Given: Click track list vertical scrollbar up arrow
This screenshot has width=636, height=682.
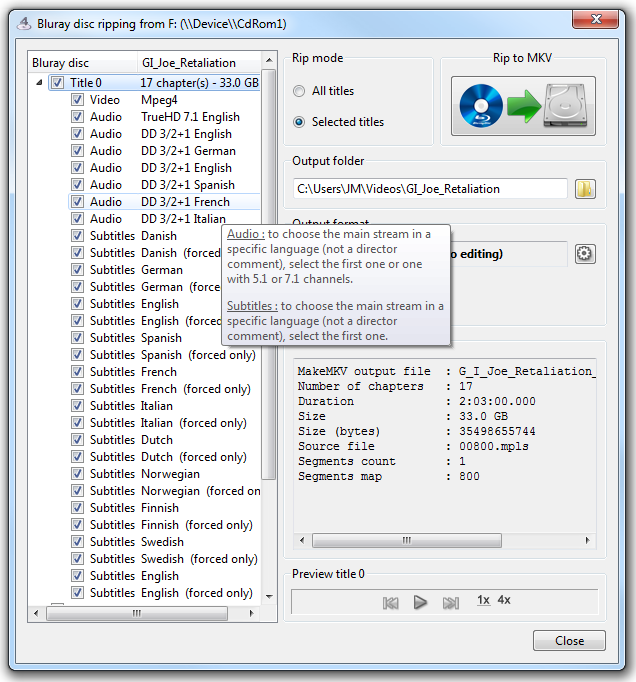Looking at the screenshot, I should [269, 60].
